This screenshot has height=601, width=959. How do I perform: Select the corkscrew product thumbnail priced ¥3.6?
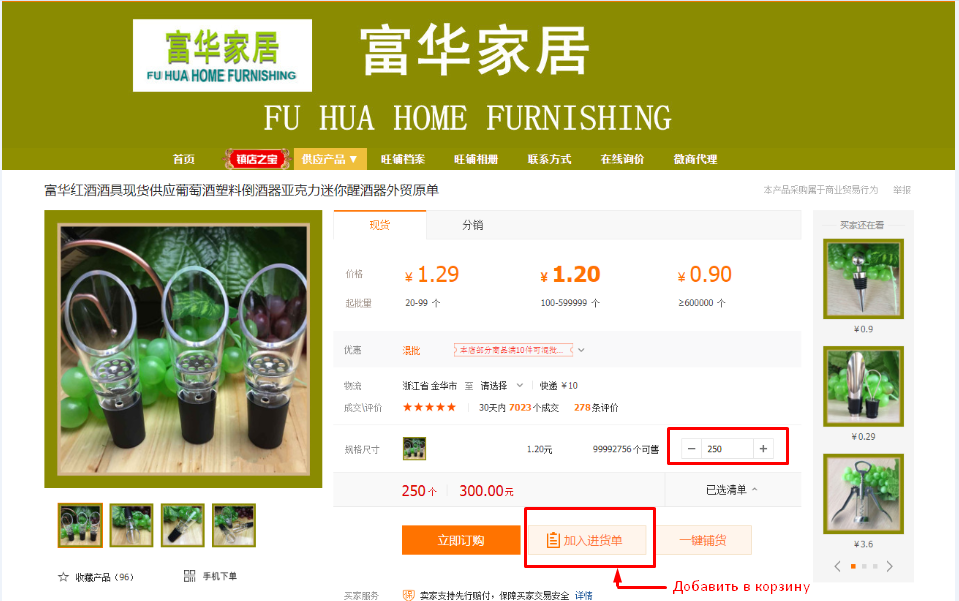(x=863, y=494)
